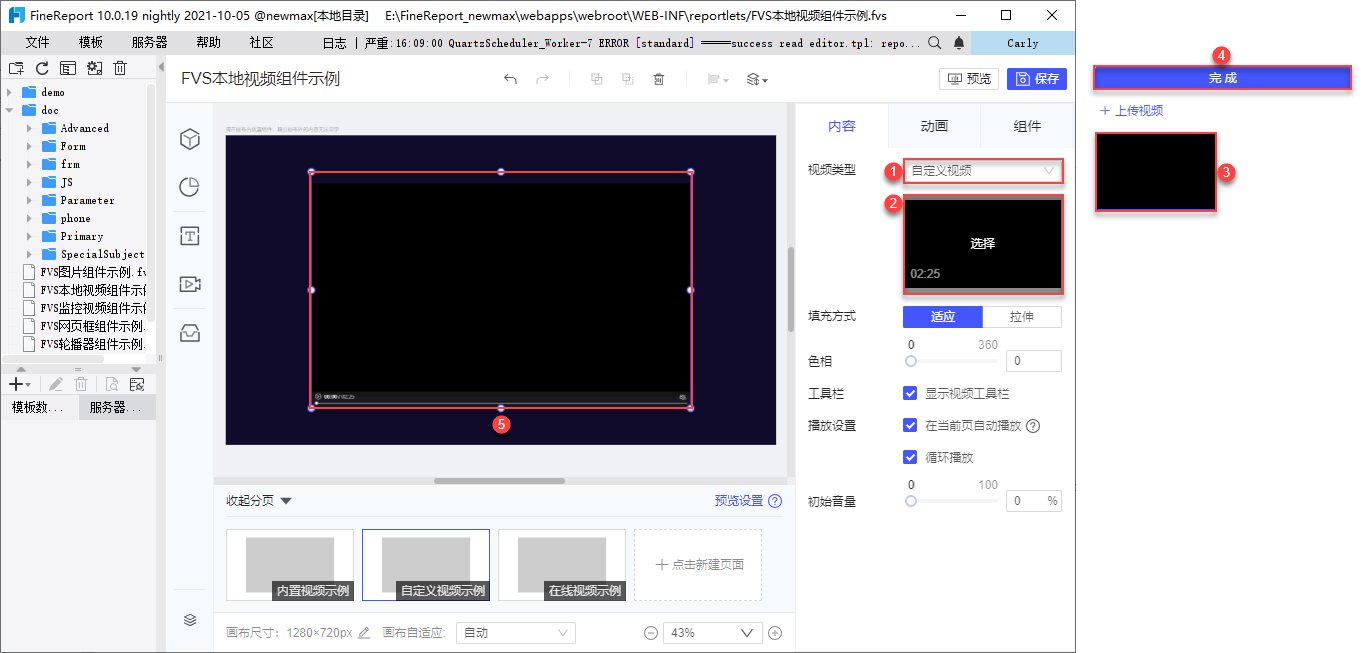Click the 色相 hue slider handle

coord(911,361)
